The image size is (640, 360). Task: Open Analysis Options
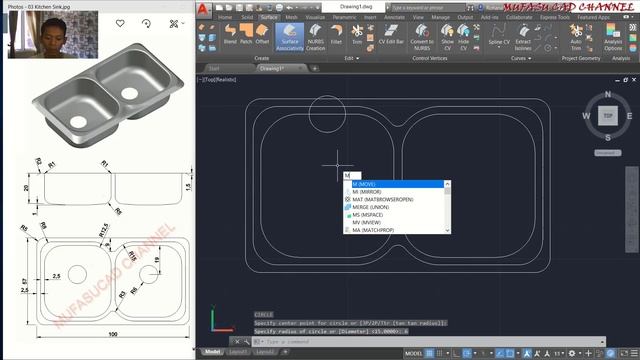(613, 37)
